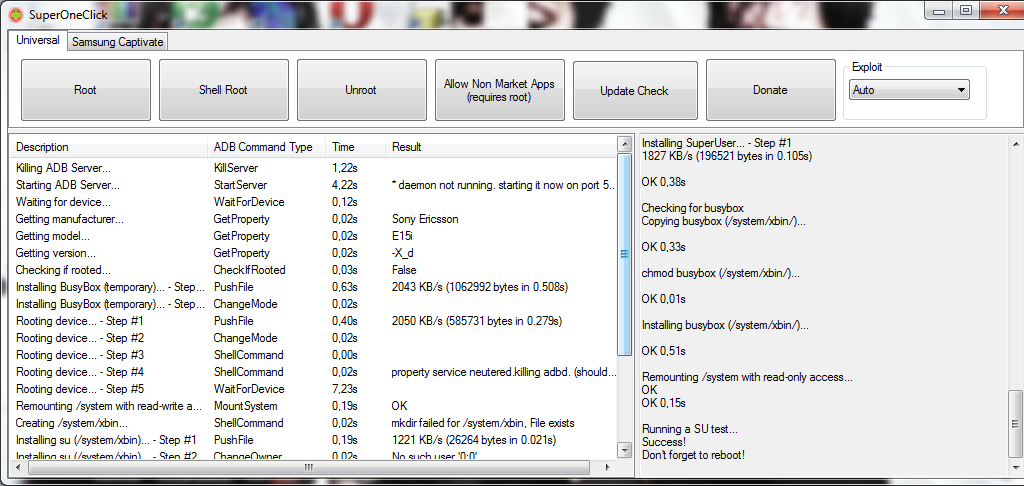1024x486 pixels.
Task: Click the Donate button
Action: (771, 90)
